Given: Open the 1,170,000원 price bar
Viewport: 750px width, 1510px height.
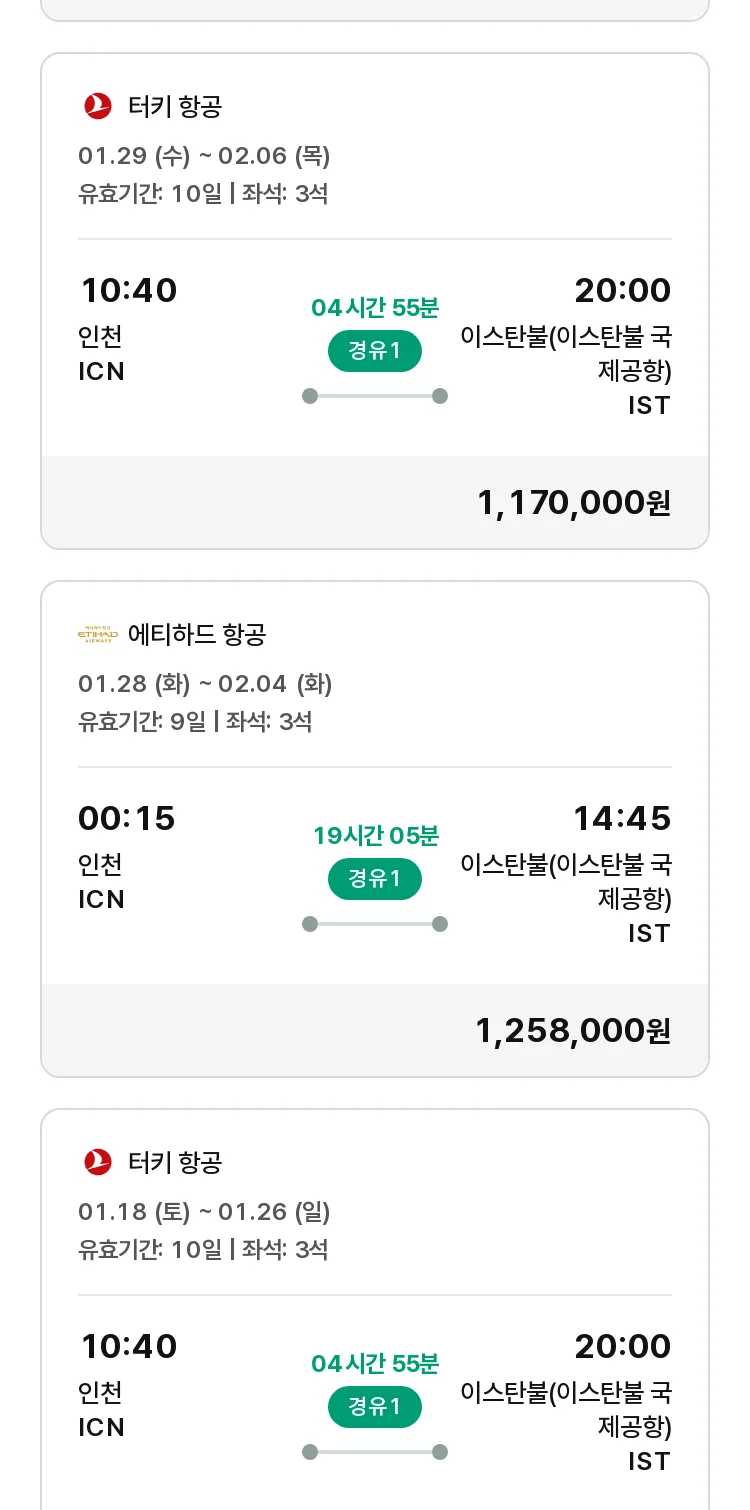Looking at the screenshot, I should [x=375, y=502].
